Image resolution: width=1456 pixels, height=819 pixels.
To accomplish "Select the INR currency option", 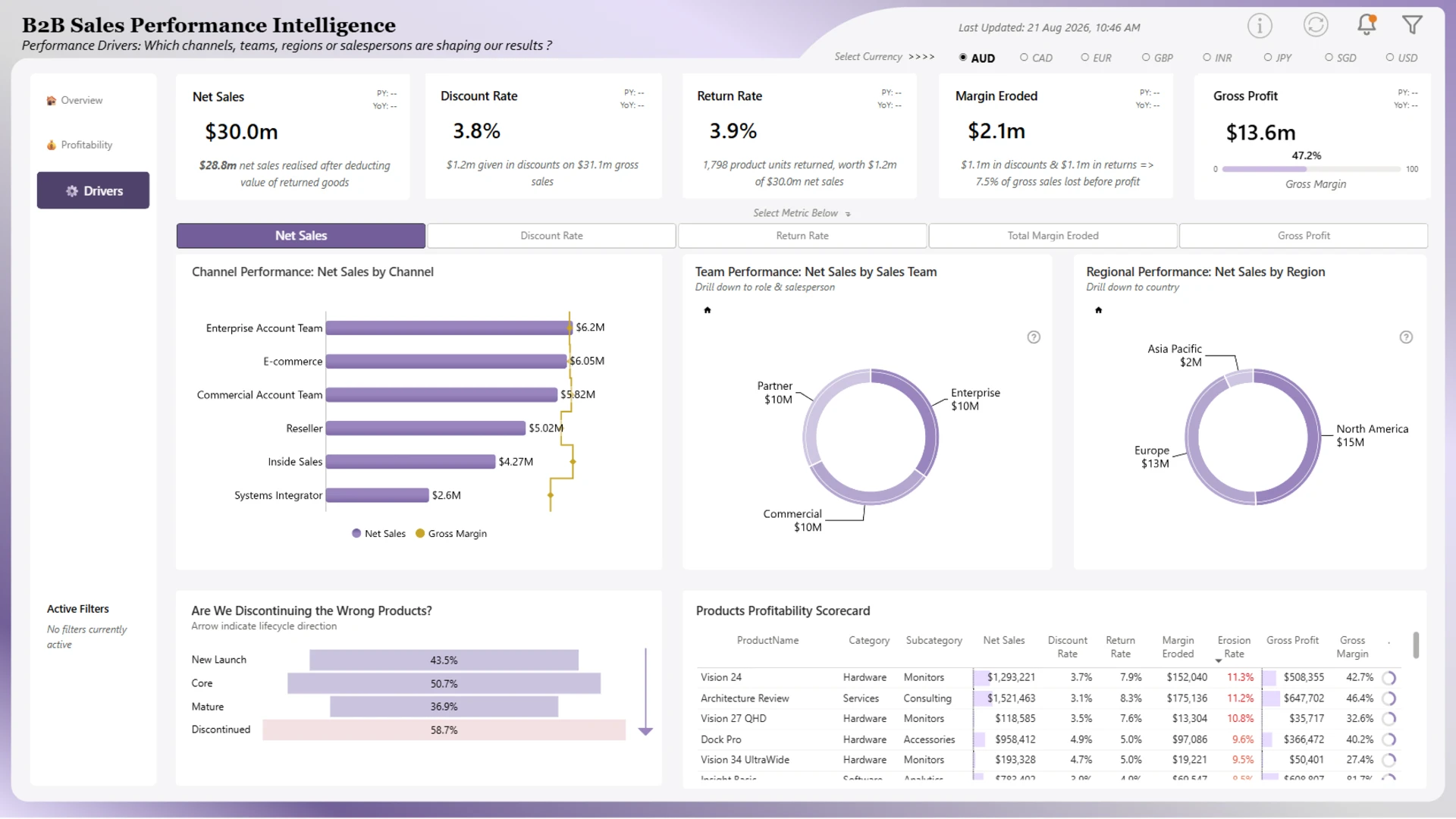I will coord(1217,58).
